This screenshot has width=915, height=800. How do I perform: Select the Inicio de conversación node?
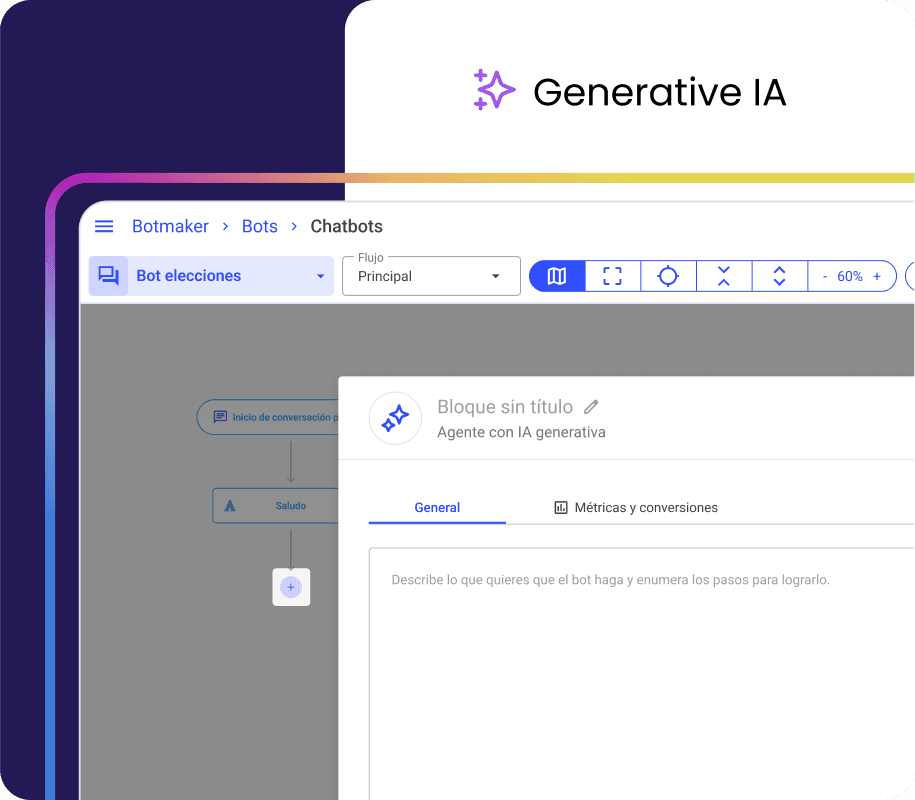click(268, 417)
